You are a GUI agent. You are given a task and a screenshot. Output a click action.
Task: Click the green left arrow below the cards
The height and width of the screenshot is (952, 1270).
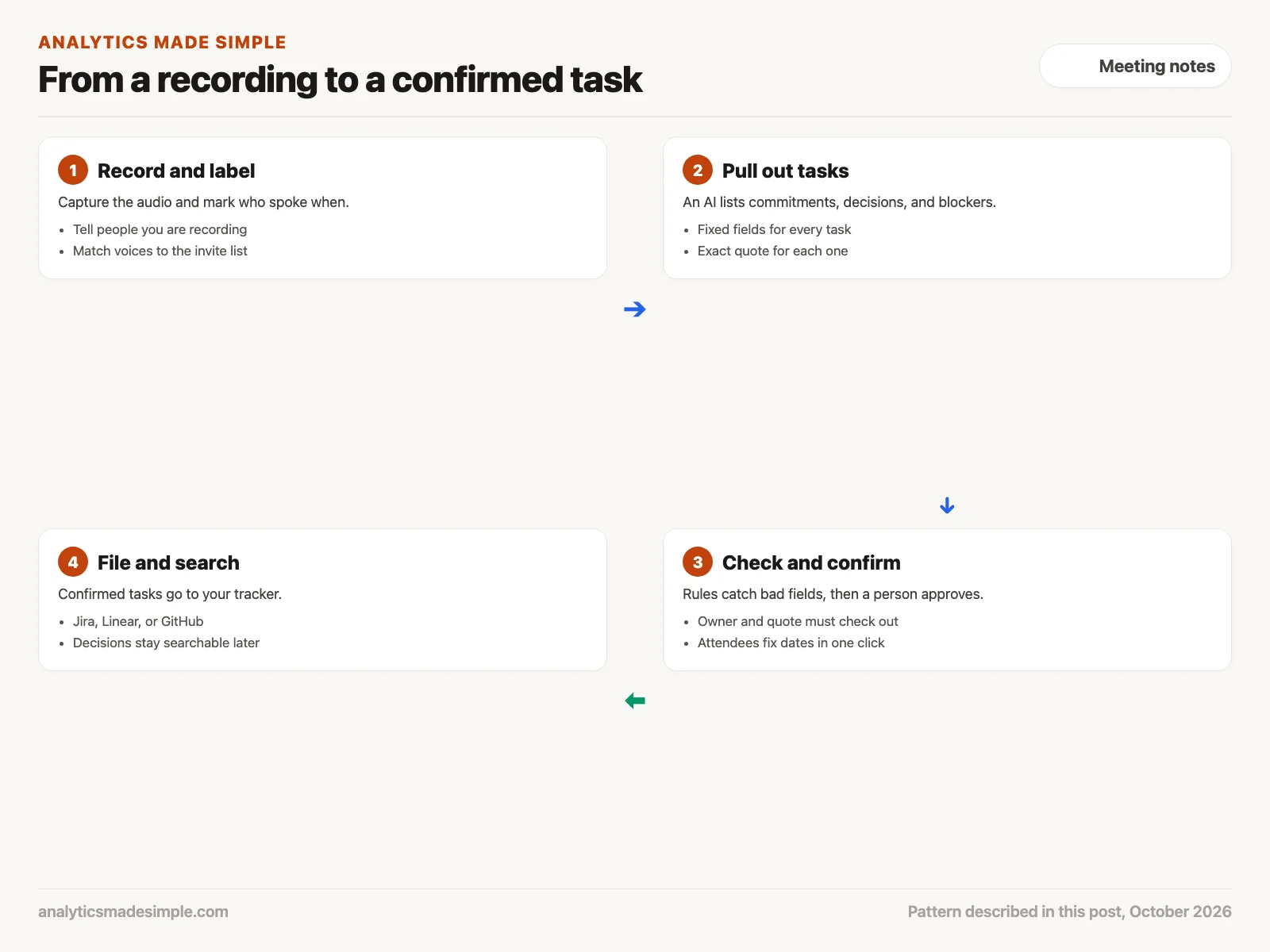635,701
